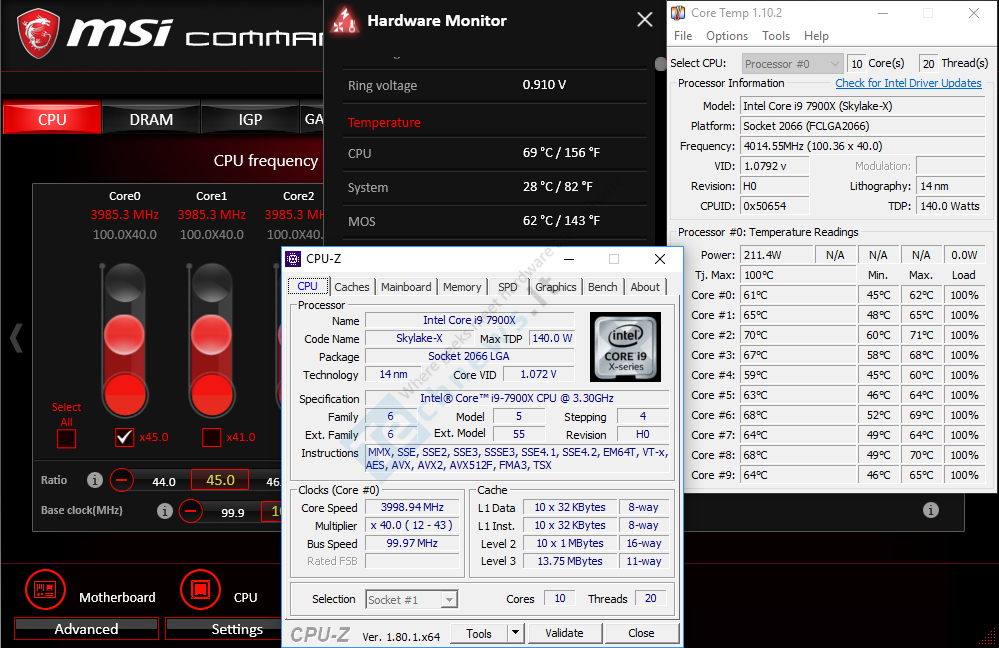Open the Ratio info icon
The image size is (999, 648).
pyautogui.click(x=94, y=480)
